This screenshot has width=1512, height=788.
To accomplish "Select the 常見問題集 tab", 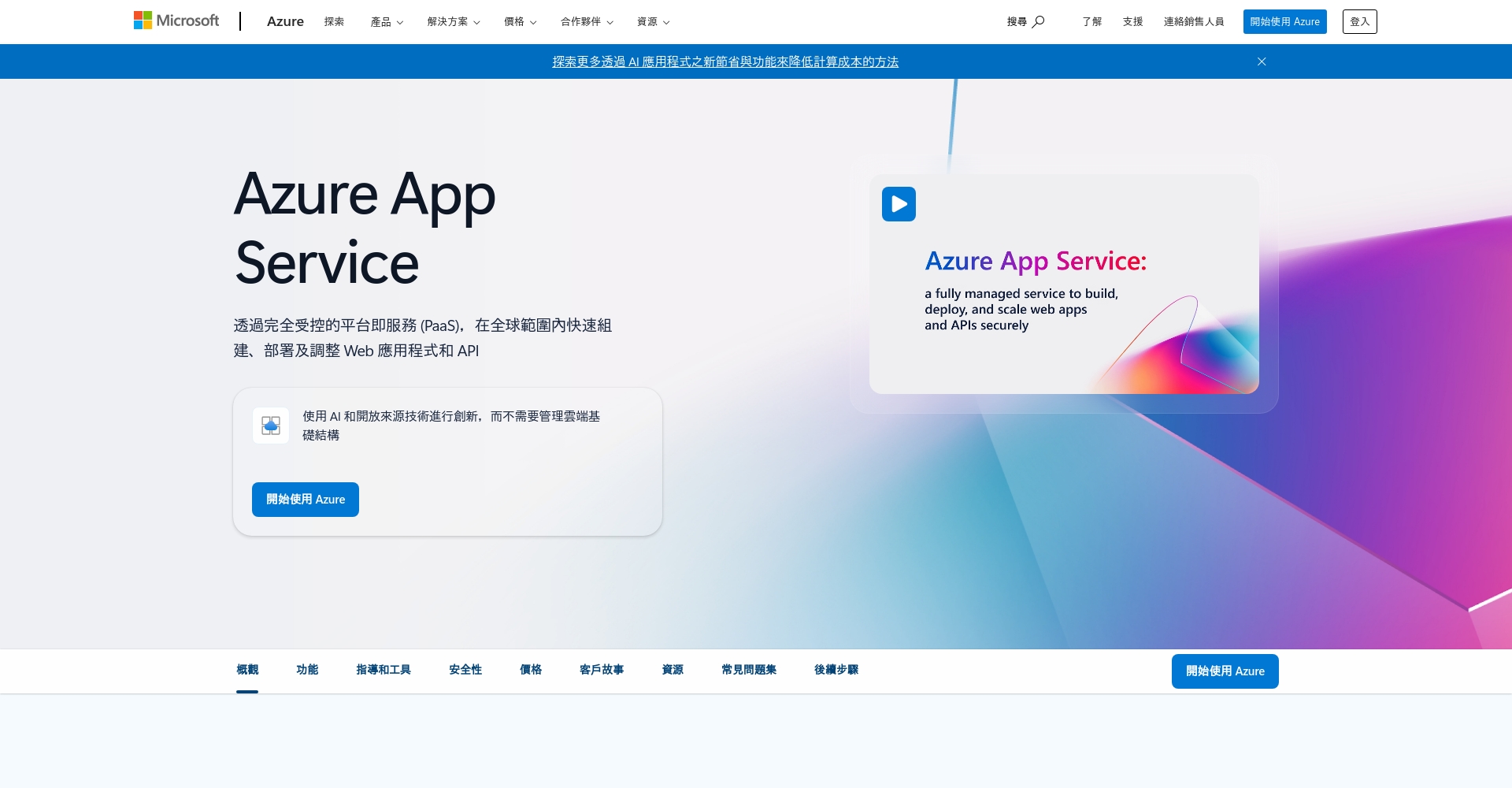I will [749, 670].
